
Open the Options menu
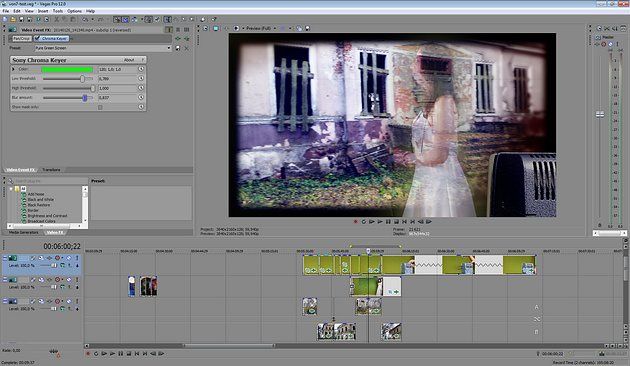(x=74, y=11)
